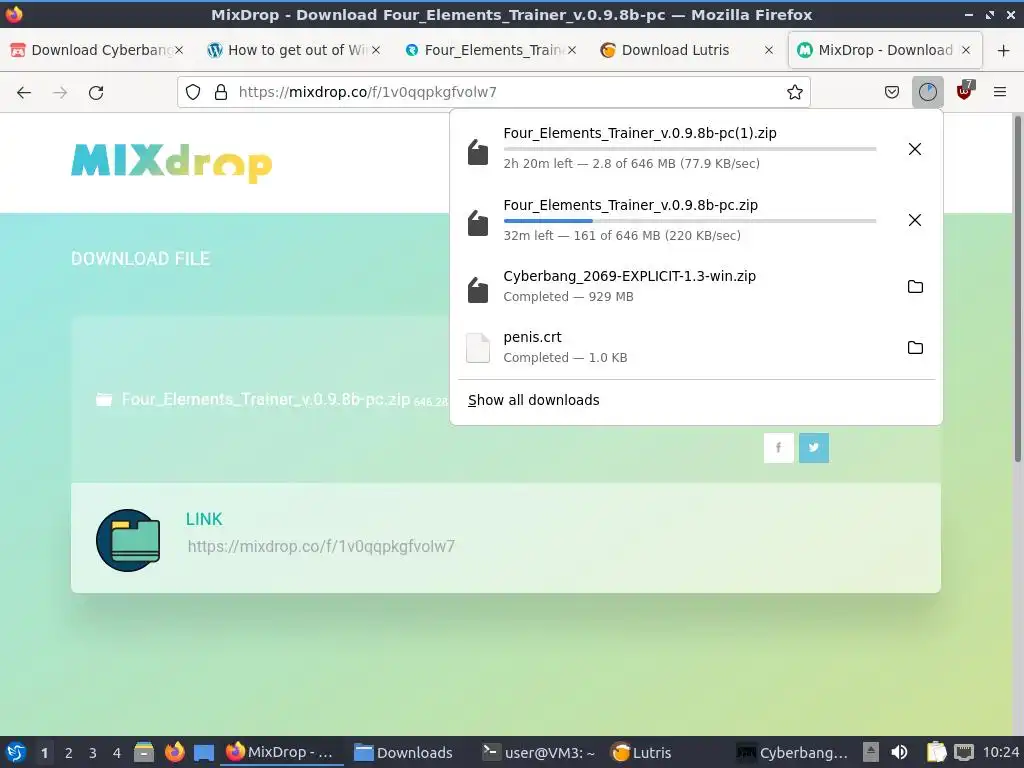Viewport: 1024px width, 768px height.
Task: Close the How to get out of tab
Action: coord(376,50)
